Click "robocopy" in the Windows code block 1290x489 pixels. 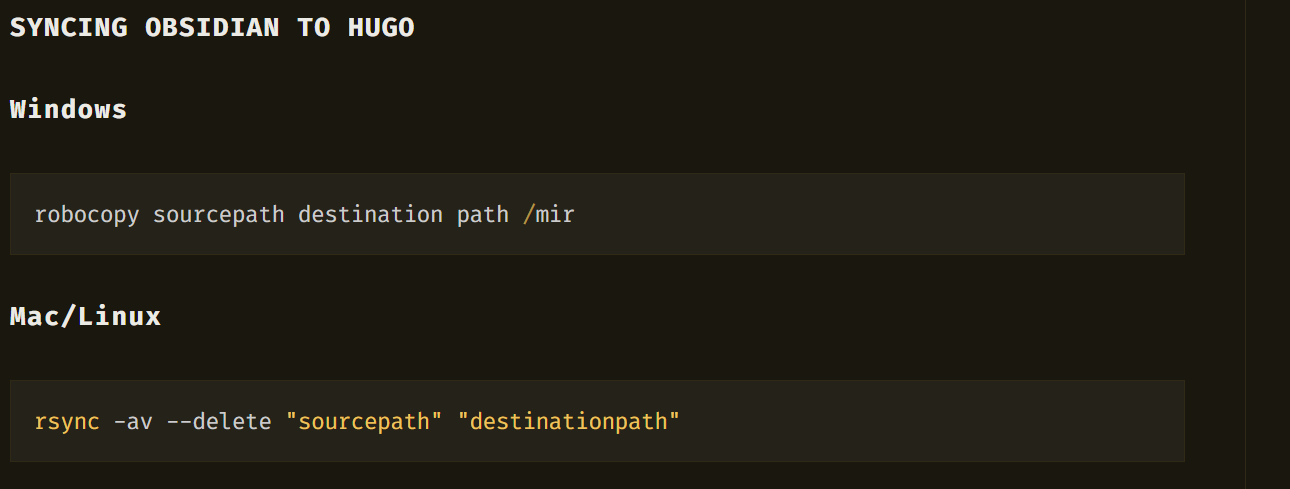(x=87, y=215)
